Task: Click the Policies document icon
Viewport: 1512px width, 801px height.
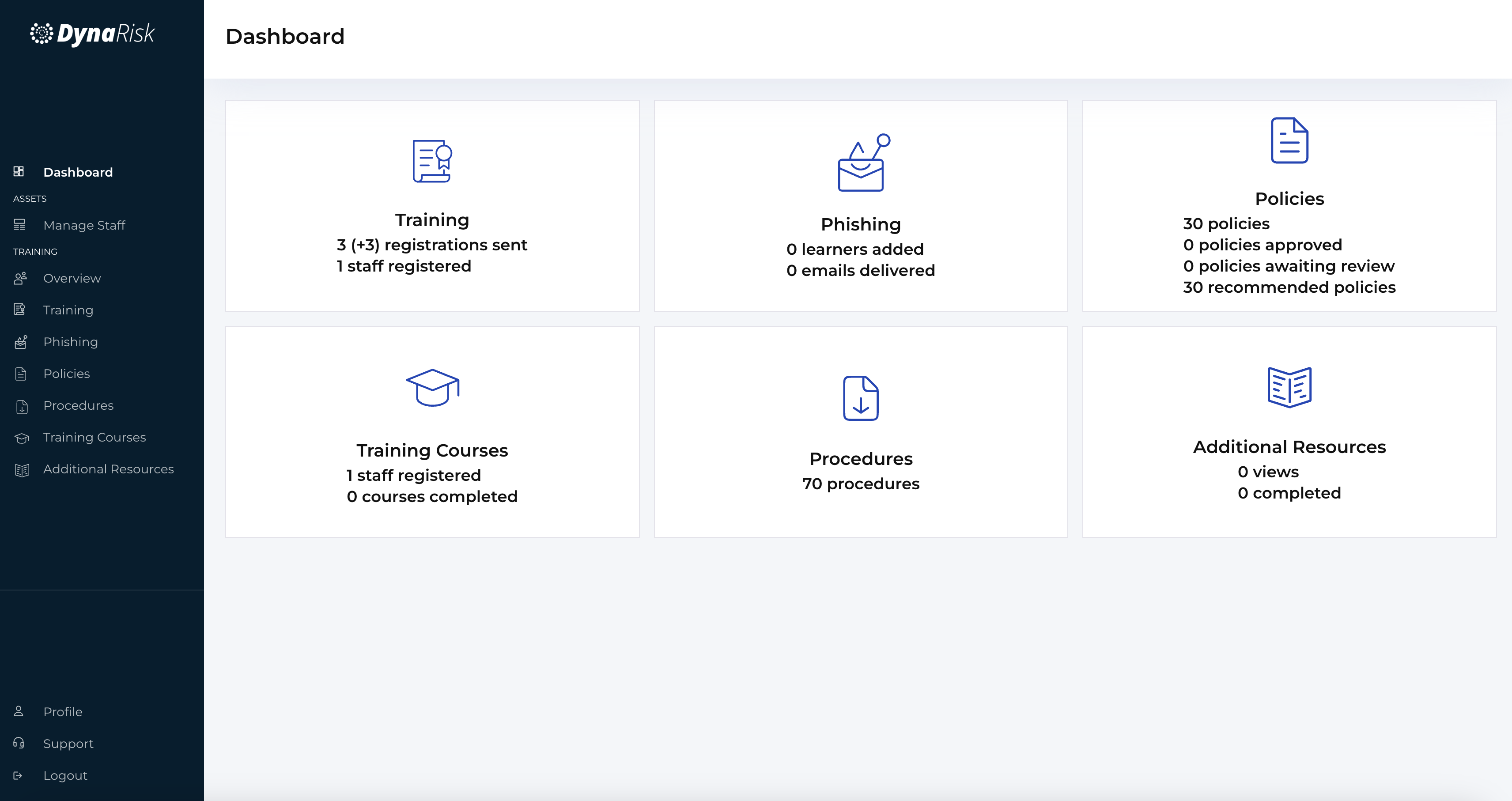Action: click(1289, 141)
